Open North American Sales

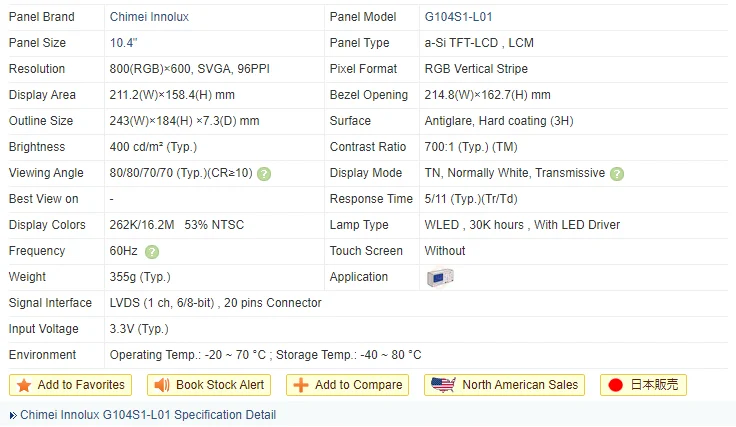point(504,385)
